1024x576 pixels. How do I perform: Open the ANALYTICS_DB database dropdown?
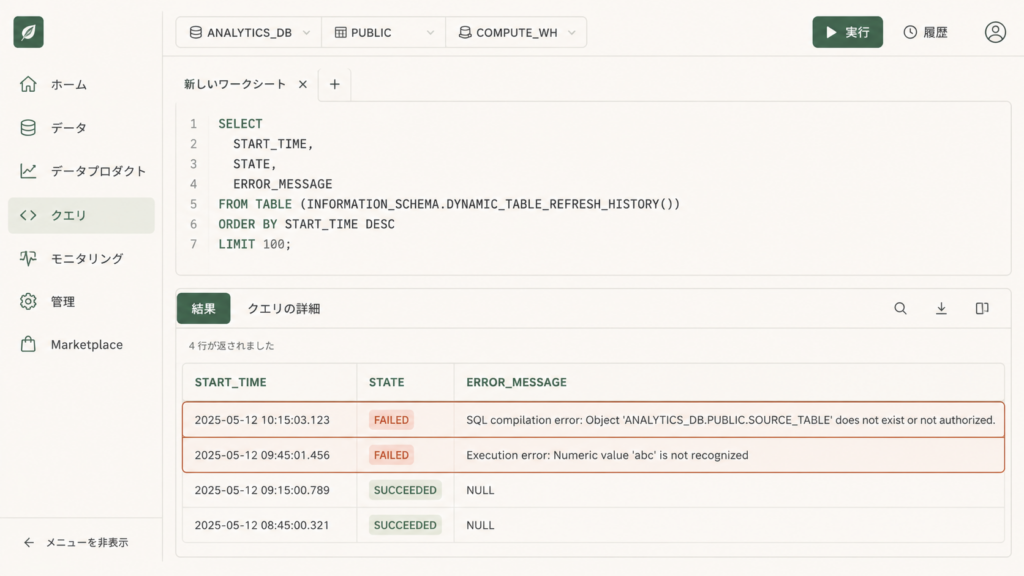(x=249, y=33)
